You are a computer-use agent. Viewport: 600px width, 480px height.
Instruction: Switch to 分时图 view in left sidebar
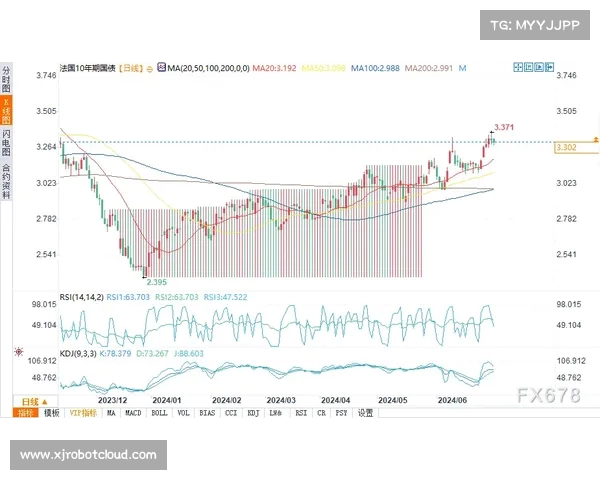[x=6, y=79]
